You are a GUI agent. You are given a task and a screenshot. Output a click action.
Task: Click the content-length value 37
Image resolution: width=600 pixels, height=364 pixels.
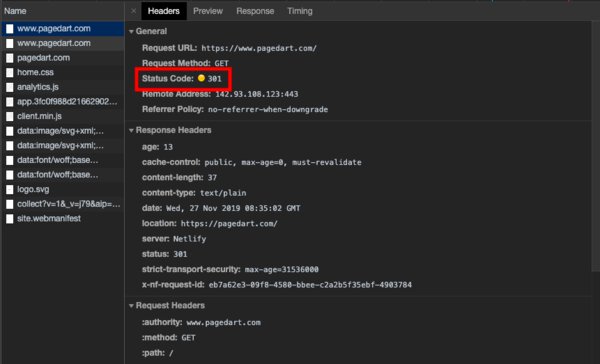point(212,178)
